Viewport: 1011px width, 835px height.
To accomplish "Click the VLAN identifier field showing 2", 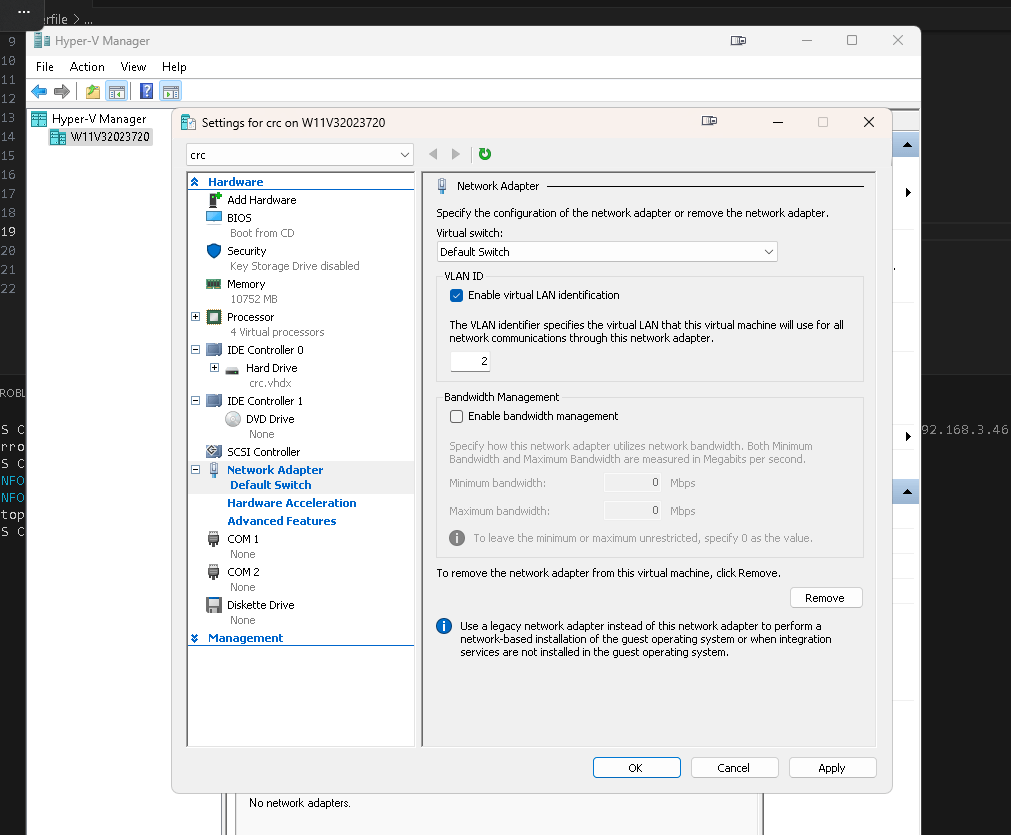I will [470, 362].
